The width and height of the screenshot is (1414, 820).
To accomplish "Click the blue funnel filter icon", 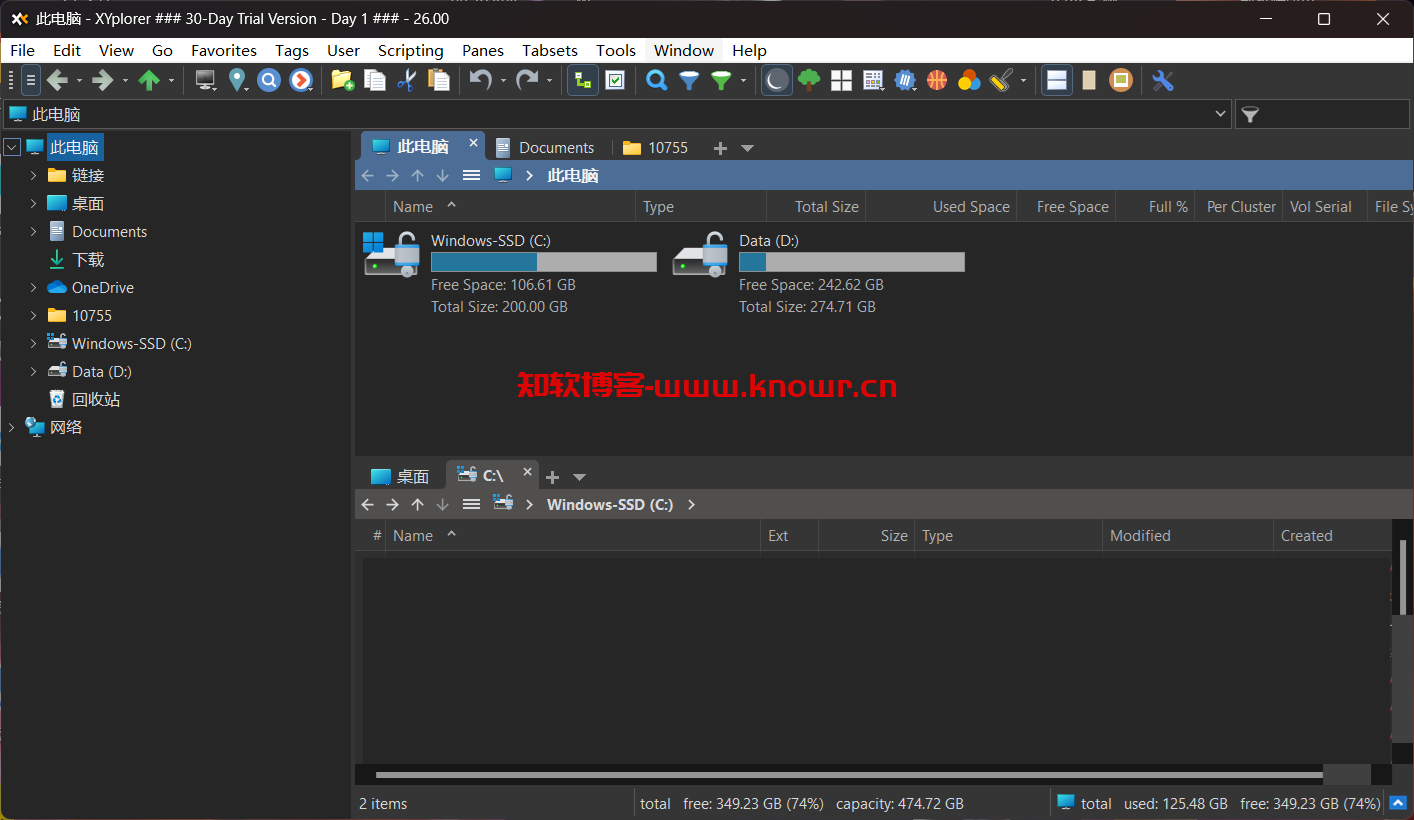I will pyautogui.click(x=689, y=81).
